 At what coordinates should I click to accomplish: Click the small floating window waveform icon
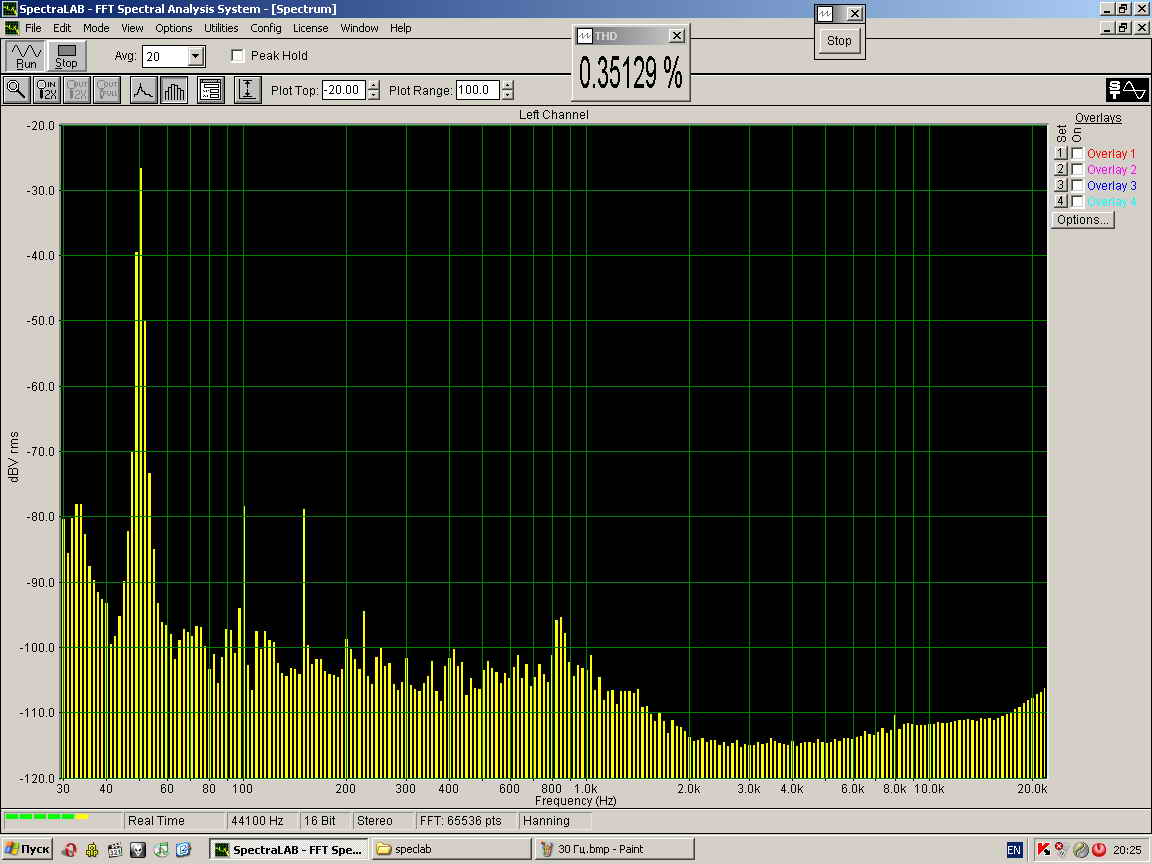(825, 13)
